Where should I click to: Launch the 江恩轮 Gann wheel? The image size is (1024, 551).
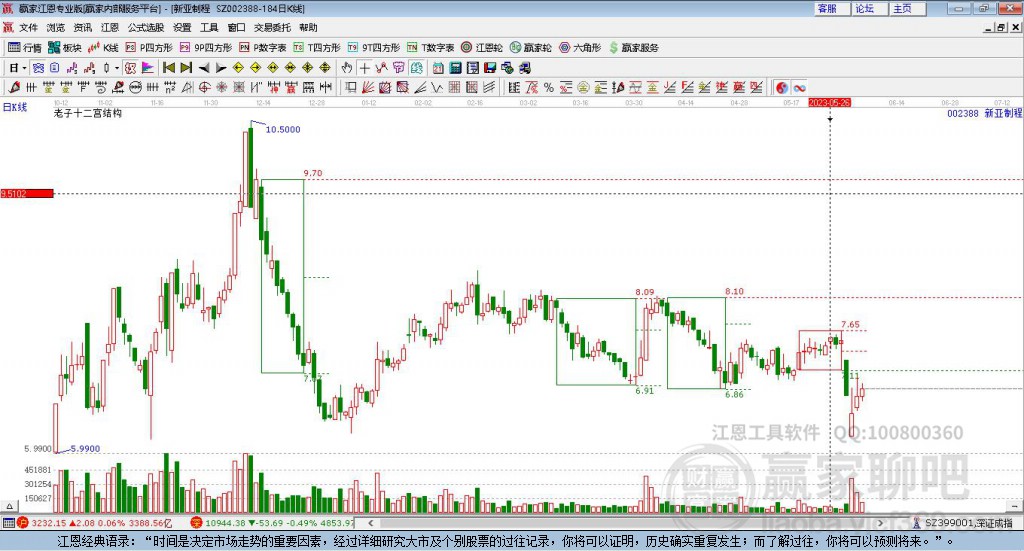(x=482, y=48)
